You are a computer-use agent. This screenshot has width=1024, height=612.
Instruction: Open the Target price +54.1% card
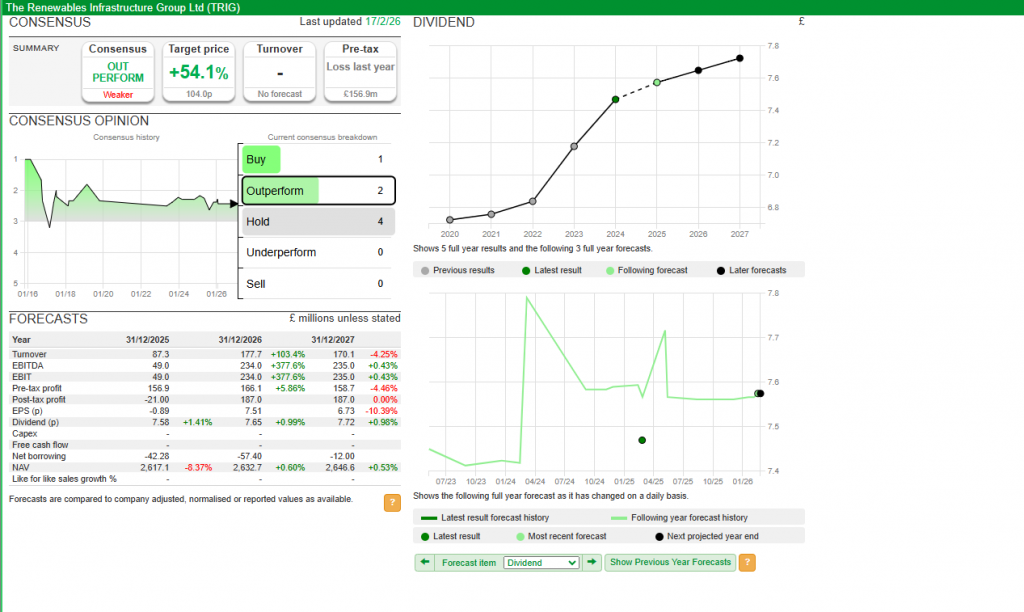[198, 72]
